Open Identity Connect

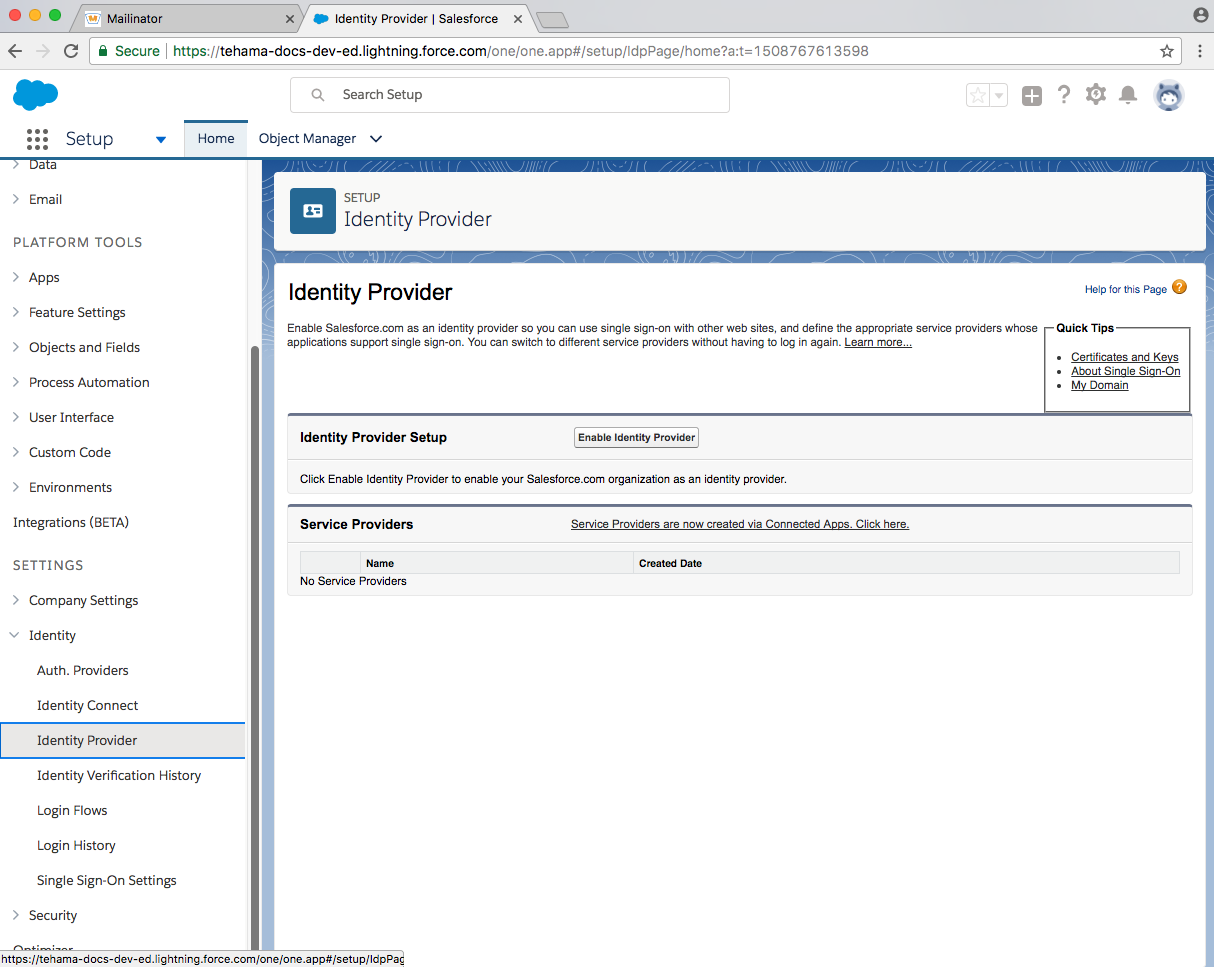88,706
